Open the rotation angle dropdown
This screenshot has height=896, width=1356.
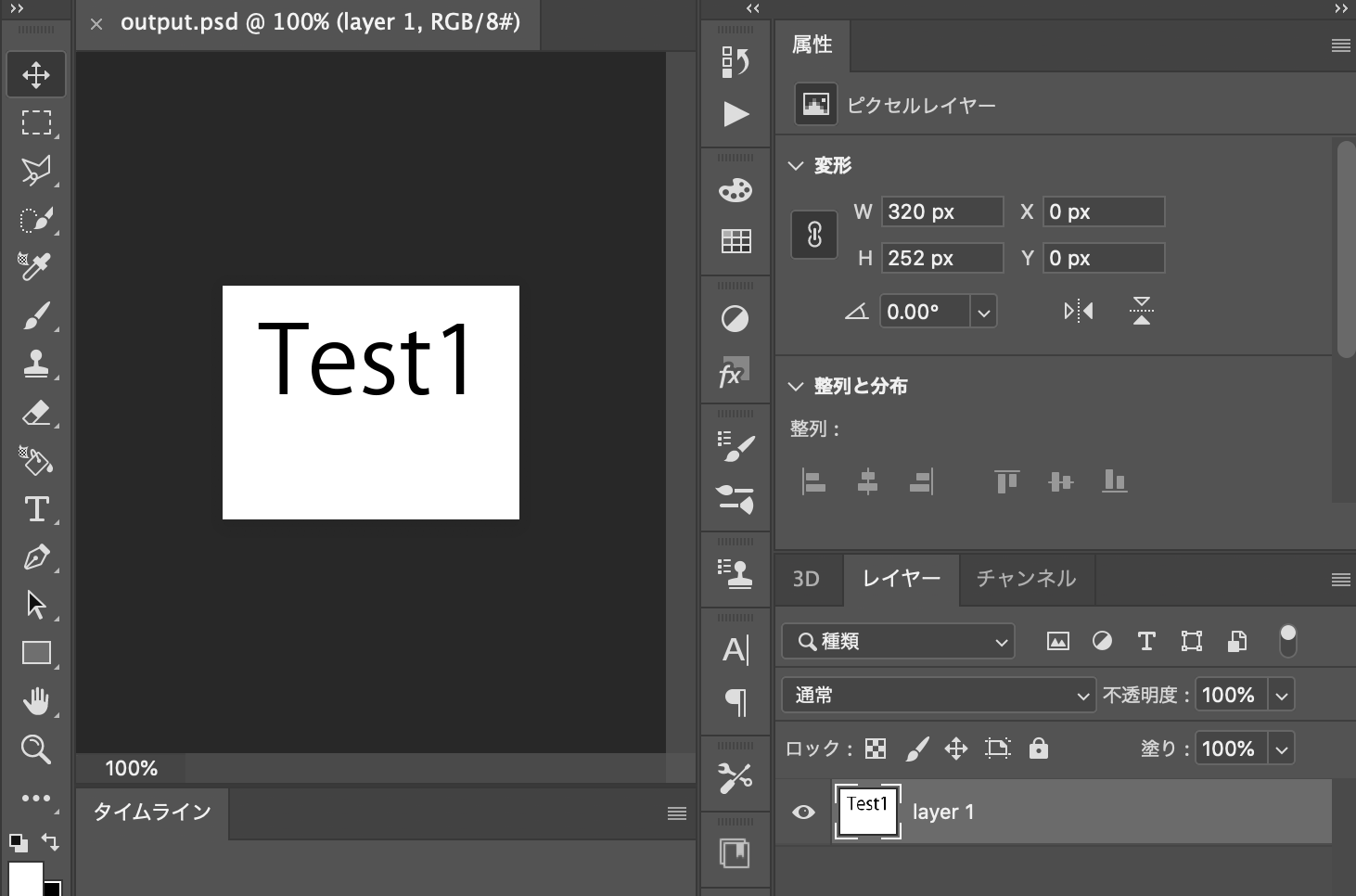tap(983, 311)
